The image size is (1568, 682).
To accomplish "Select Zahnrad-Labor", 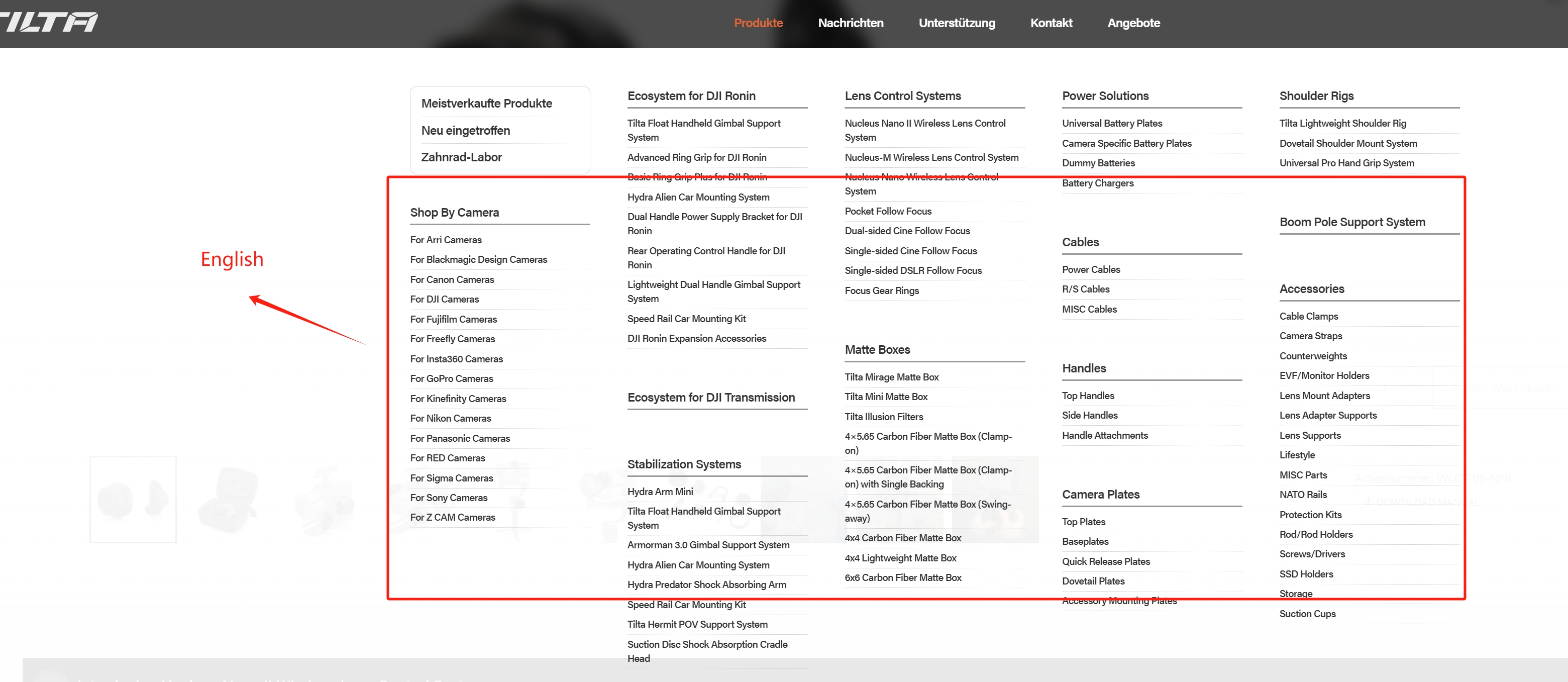I will pos(461,157).
